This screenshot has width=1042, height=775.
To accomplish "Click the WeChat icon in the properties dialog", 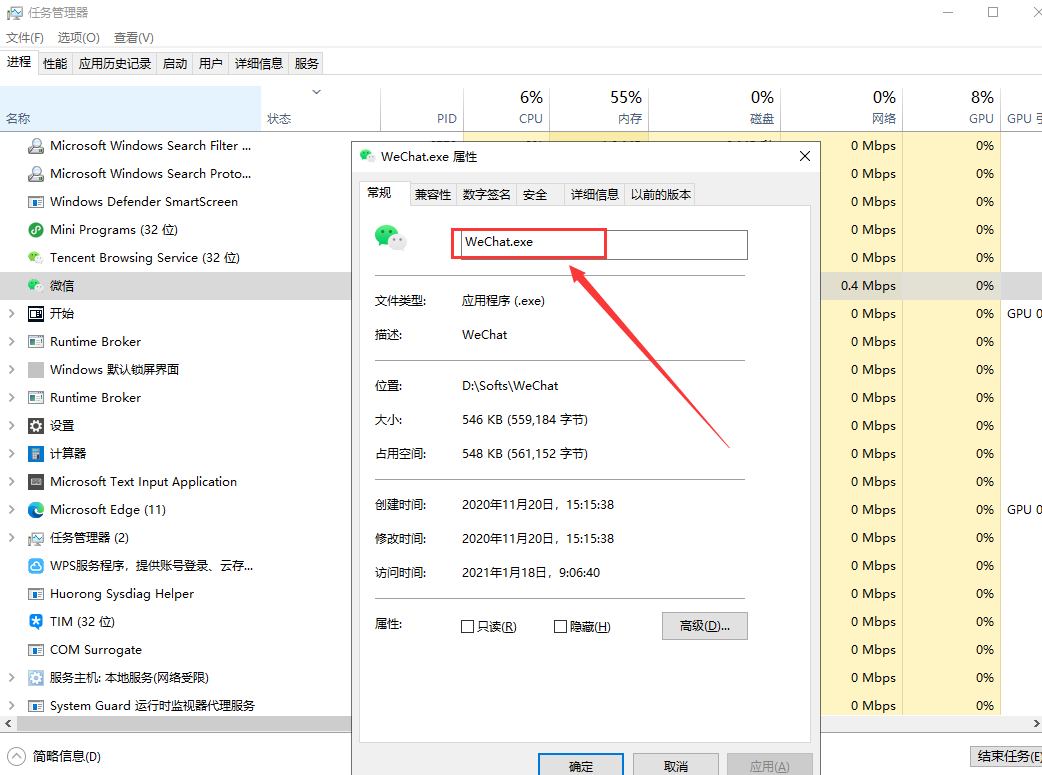I will tap(389, 237).
